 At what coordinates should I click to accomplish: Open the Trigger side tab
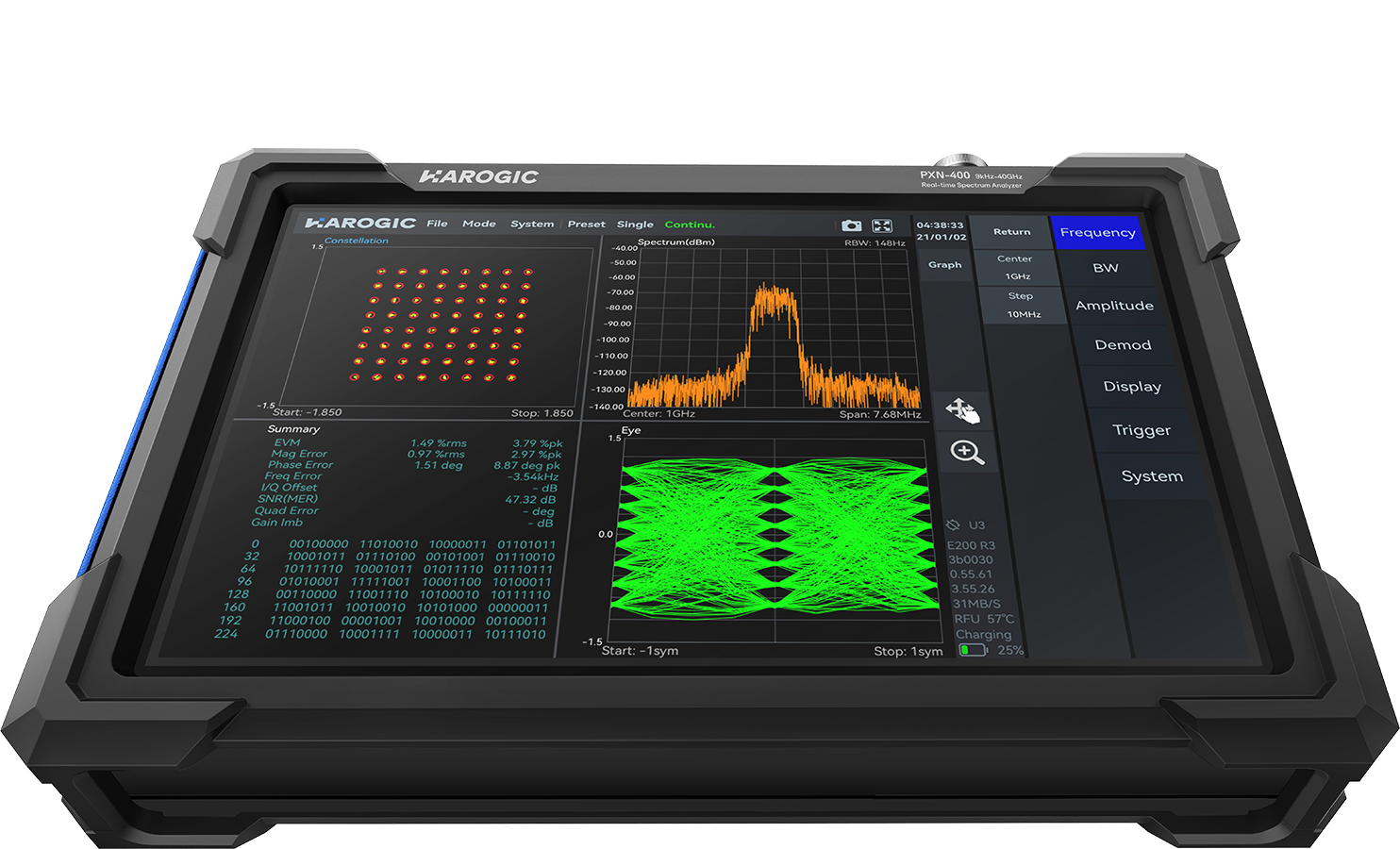pos(1142,430)
